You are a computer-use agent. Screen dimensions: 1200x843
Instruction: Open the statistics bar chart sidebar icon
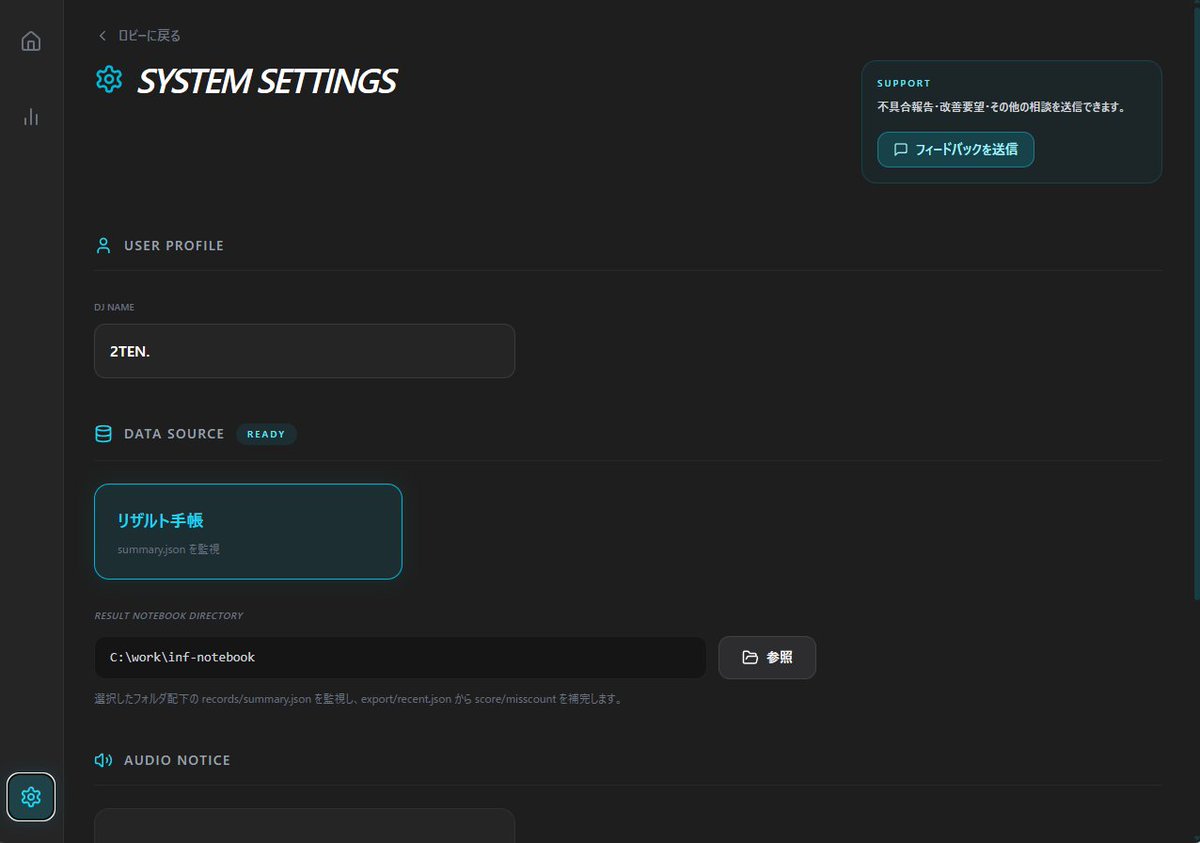pos(31,117)
